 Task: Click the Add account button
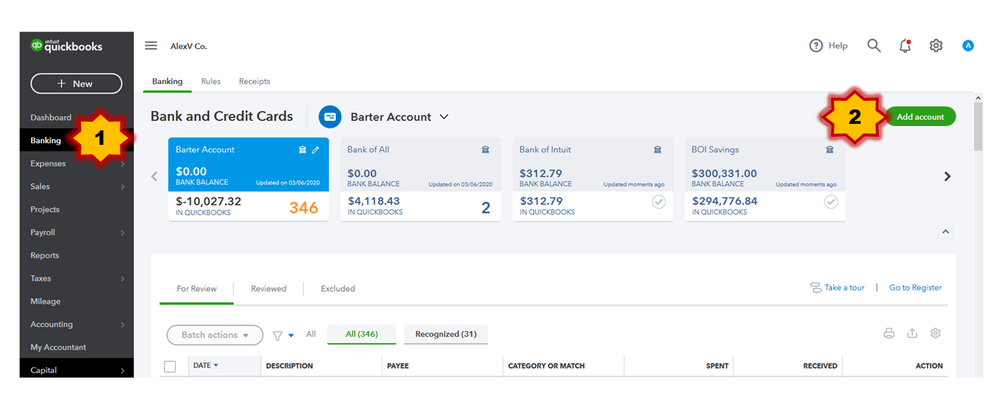click(921, 117)
